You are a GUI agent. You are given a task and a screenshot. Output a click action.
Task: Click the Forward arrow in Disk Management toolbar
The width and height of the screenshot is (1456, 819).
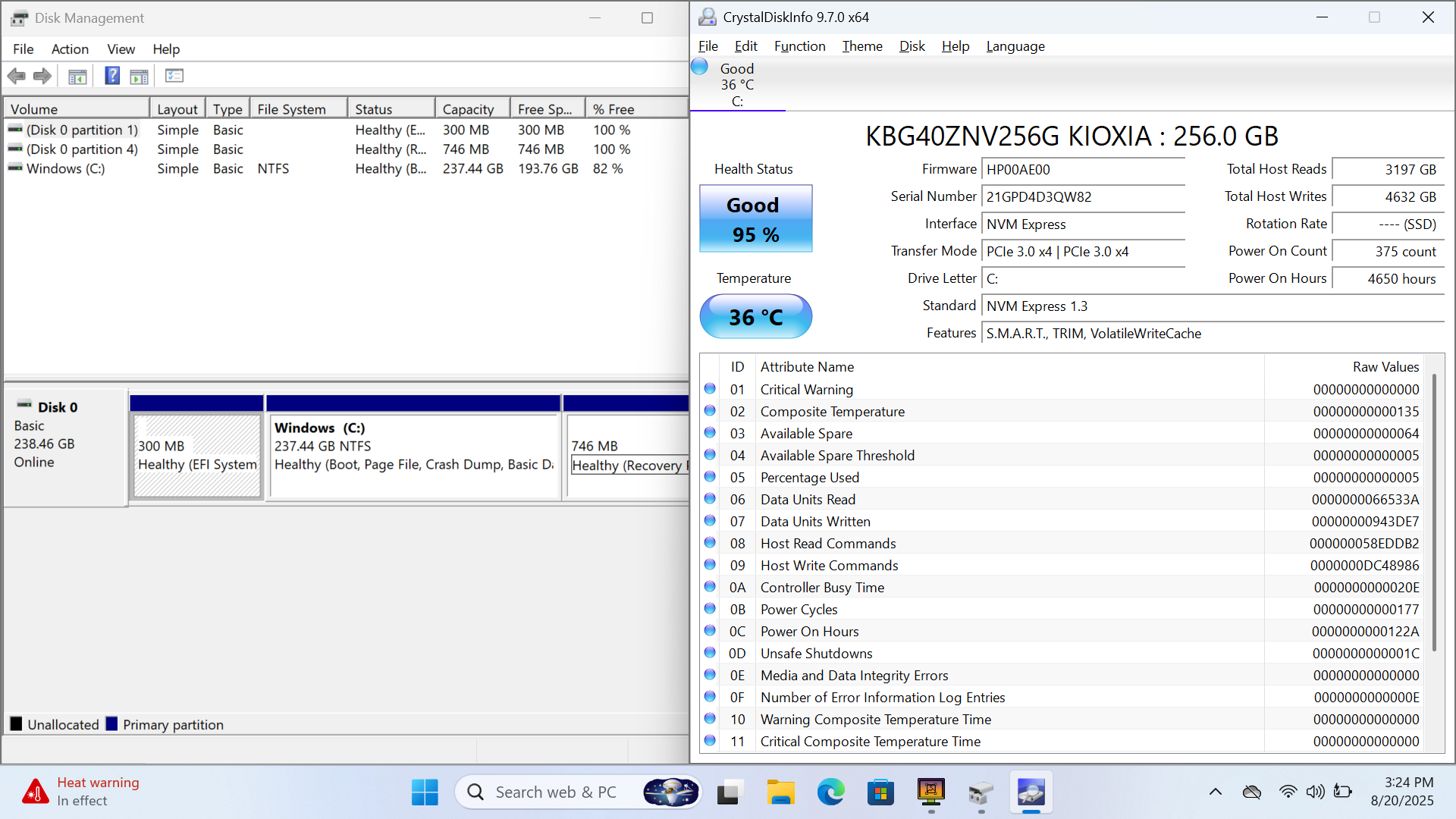(x=42, y=76)
